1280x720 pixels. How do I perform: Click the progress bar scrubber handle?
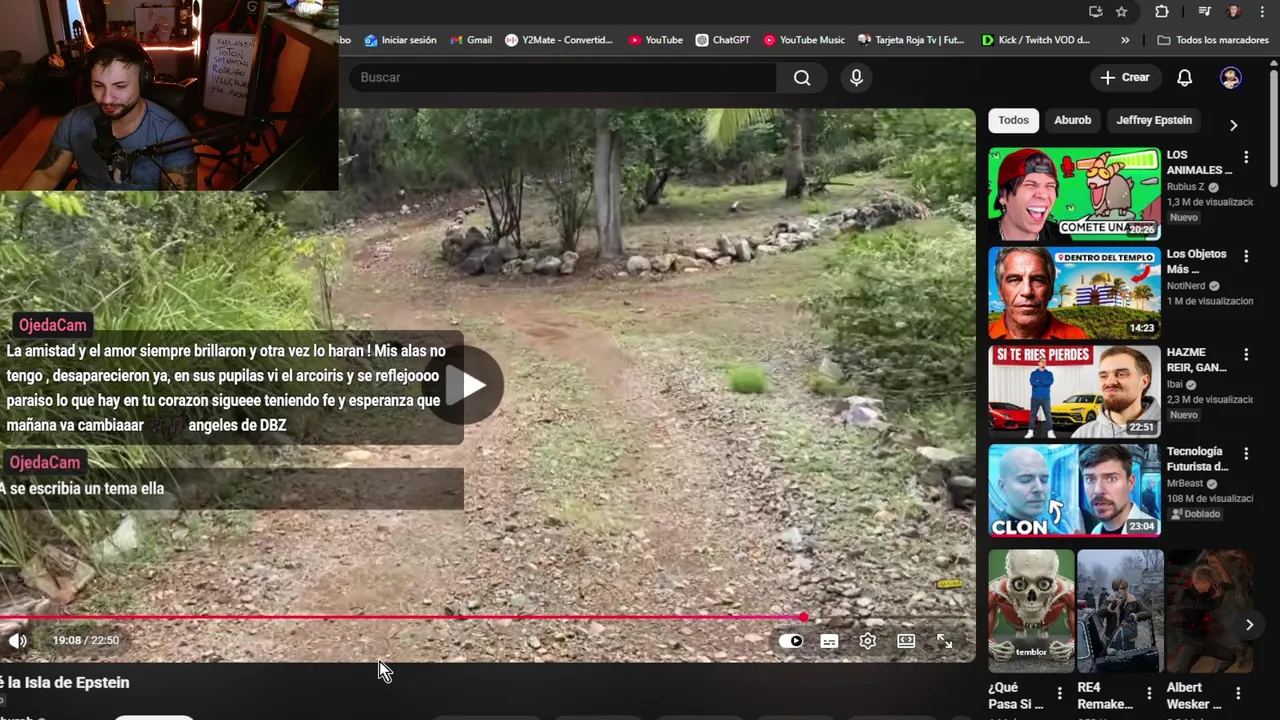[803, 617]
